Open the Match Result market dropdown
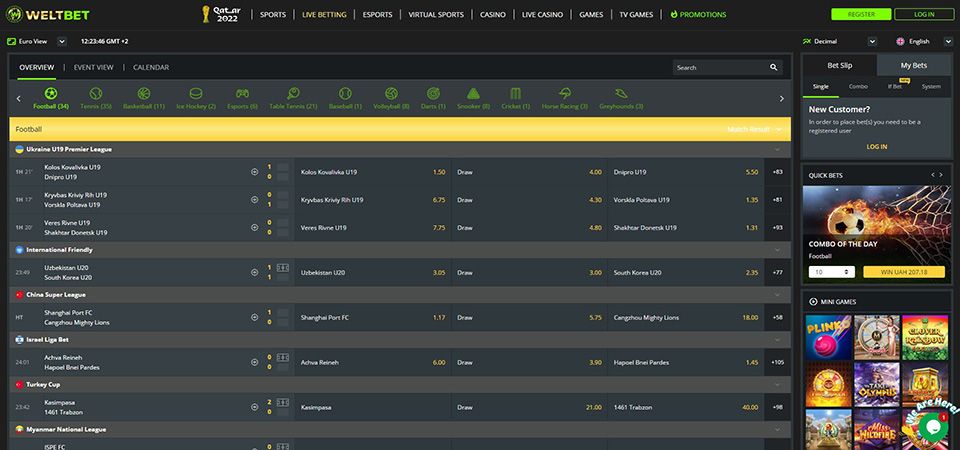This screenshot has width=960, height=450. (754, 129)
